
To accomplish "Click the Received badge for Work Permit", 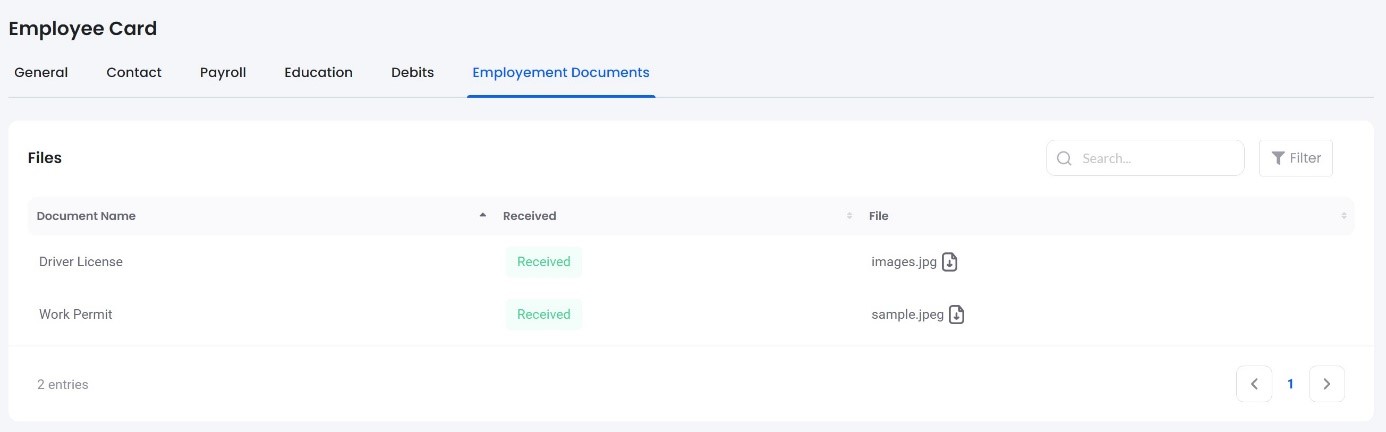I will coord(543,314).
